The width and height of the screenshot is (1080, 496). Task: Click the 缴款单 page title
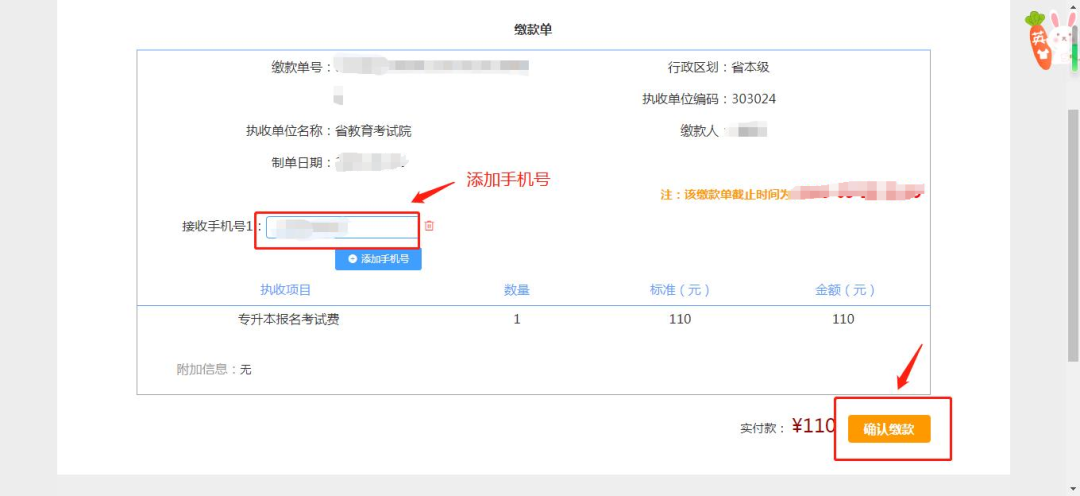[533, 30]
